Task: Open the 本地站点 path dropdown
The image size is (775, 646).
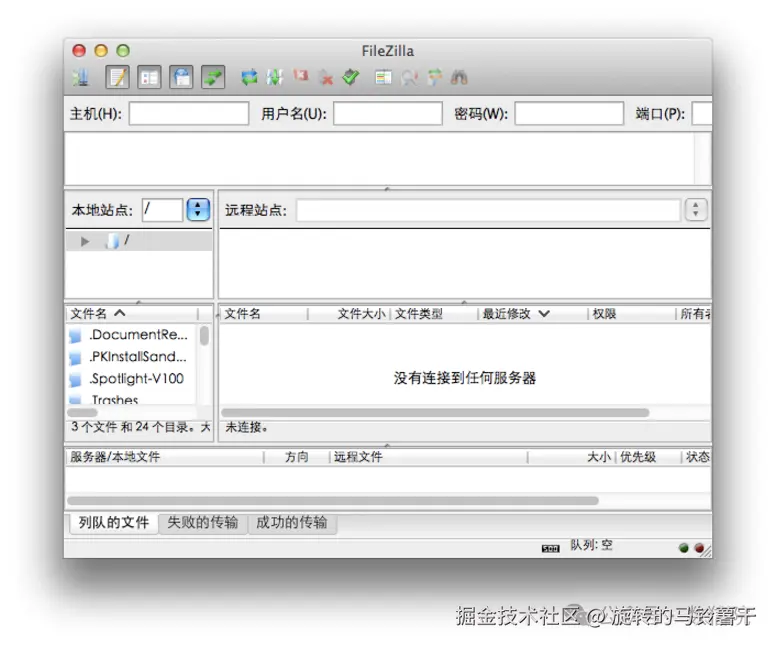Action: point(198,210)
